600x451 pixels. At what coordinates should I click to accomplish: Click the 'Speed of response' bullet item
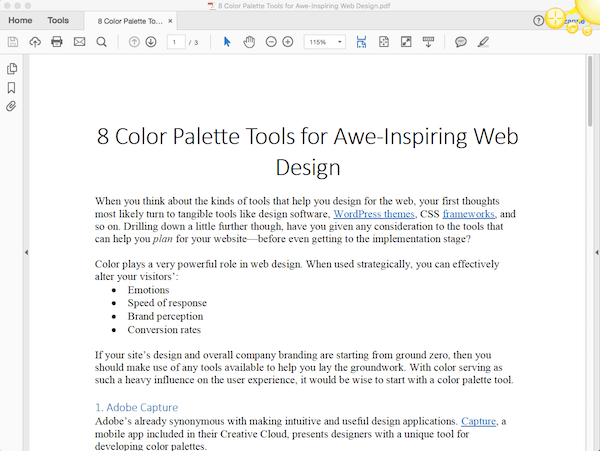[167, 303]
